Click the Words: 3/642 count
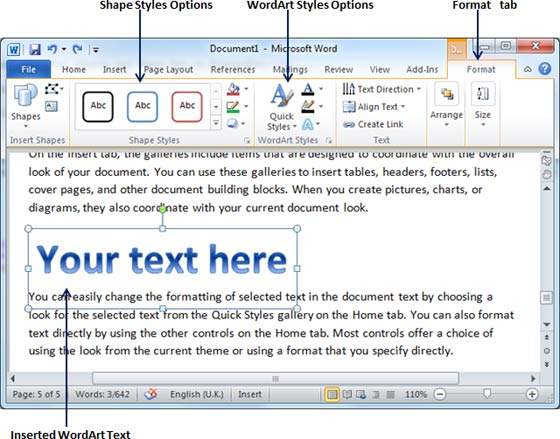The height and width of the screenshot is (439, 560). (x=102, y=394)
